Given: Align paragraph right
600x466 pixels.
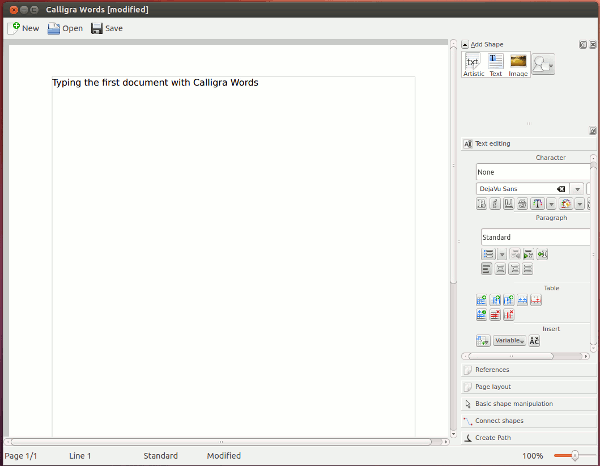Looking at the screenshot, I should 514,269.
